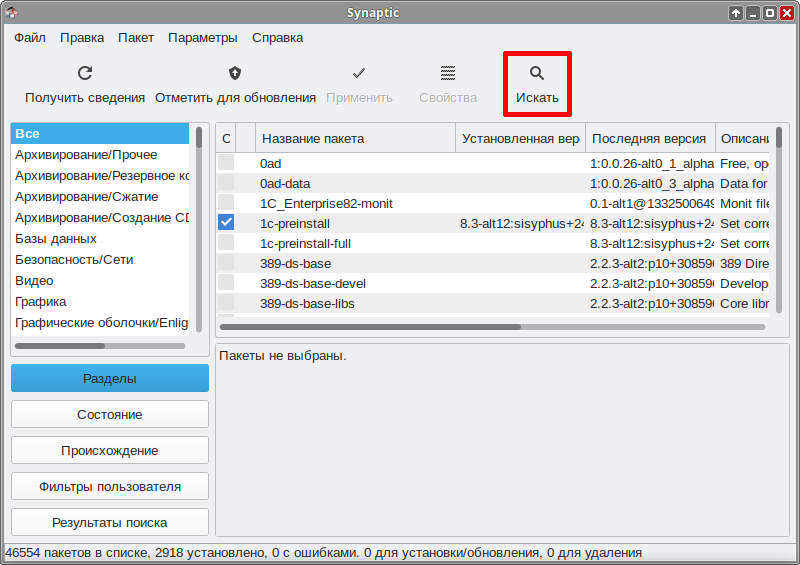Open the Файл menu

pyautogui.click(x=30, y=38)
